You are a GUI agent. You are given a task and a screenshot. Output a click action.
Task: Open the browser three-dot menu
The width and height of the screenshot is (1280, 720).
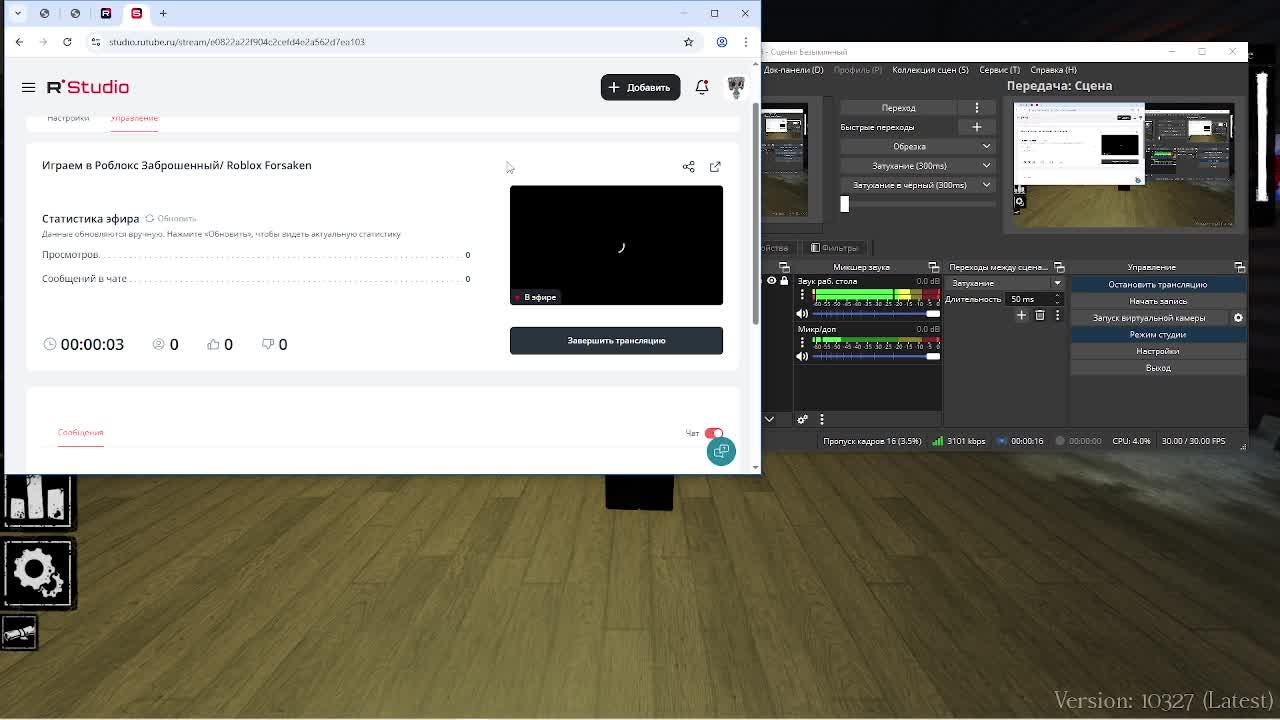coord(745,42)
